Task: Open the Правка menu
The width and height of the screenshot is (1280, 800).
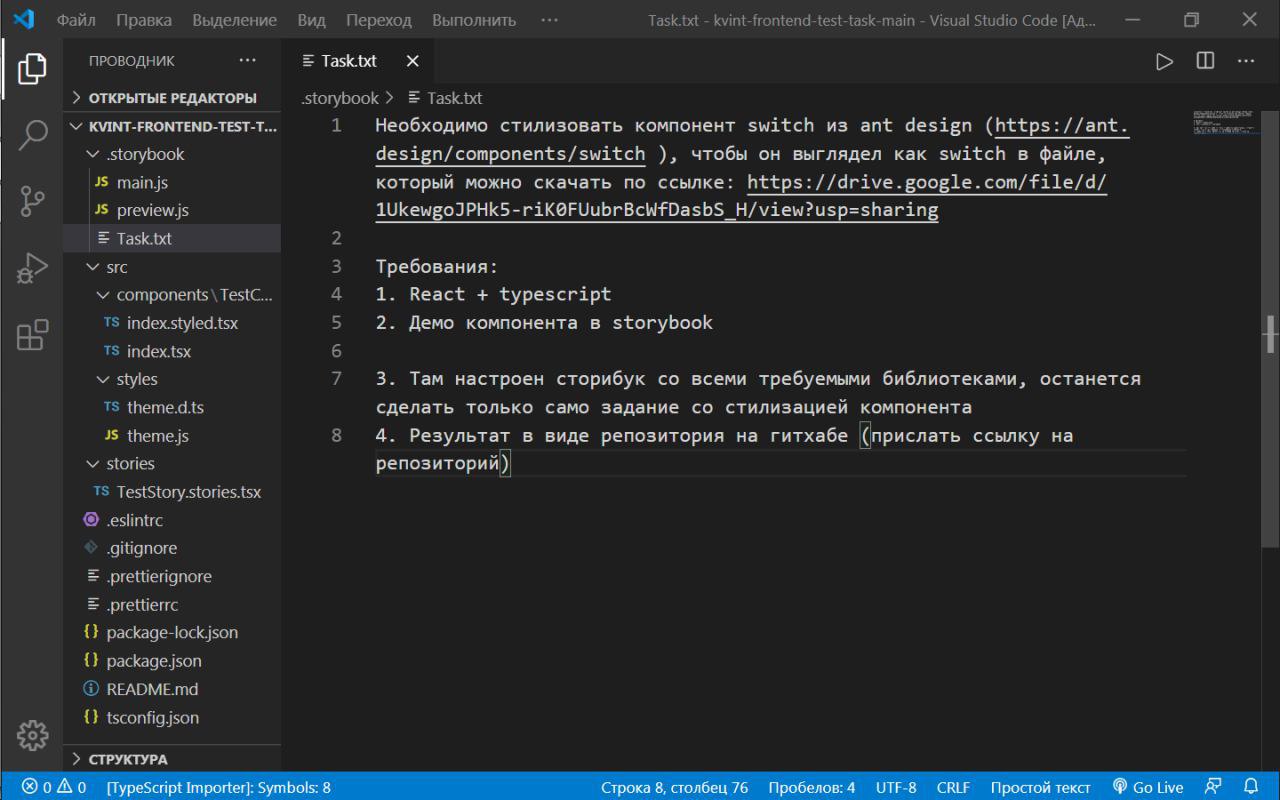Action: [144, 20]
